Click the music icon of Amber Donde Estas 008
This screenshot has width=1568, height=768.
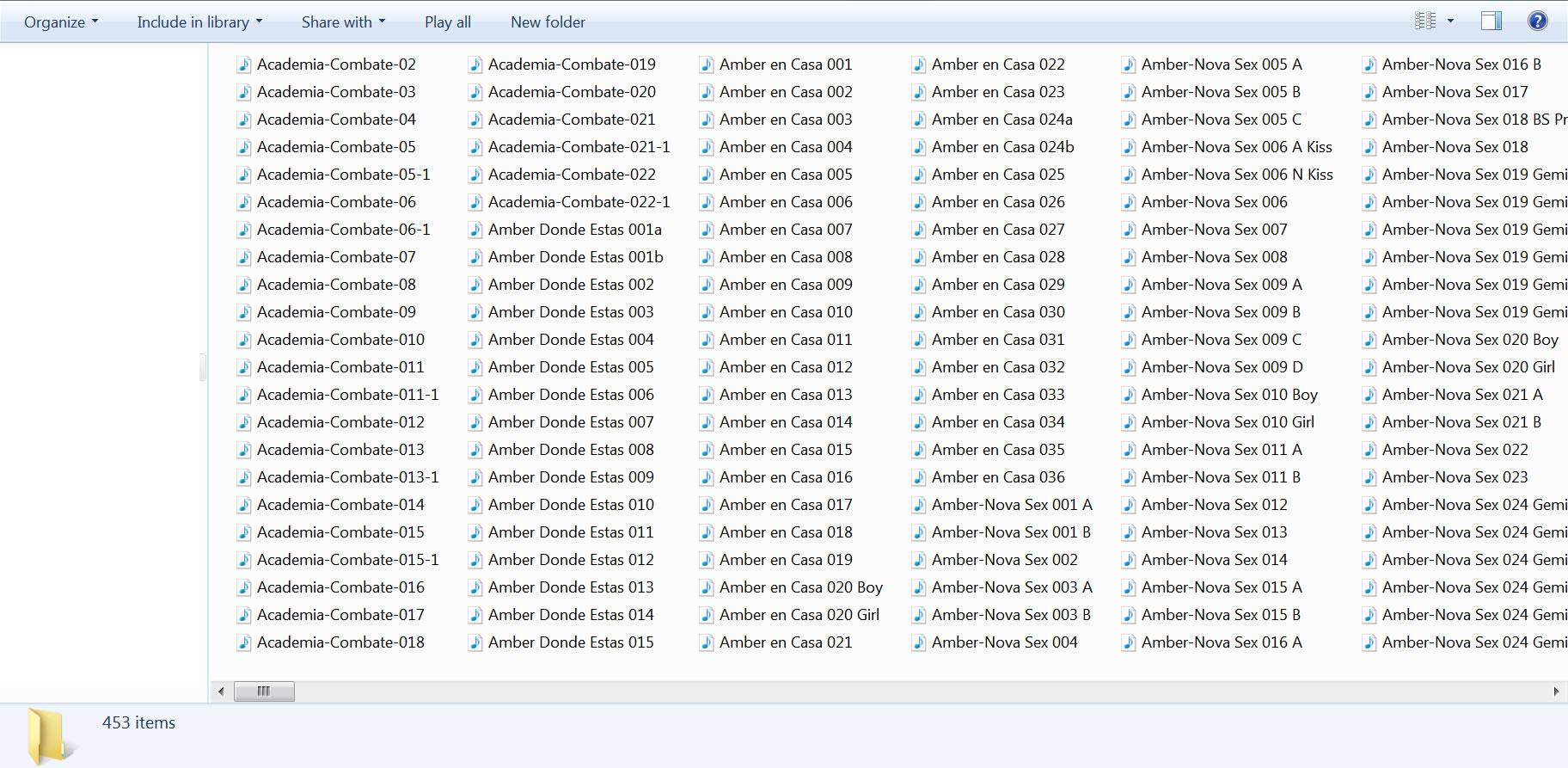point(475,450)
